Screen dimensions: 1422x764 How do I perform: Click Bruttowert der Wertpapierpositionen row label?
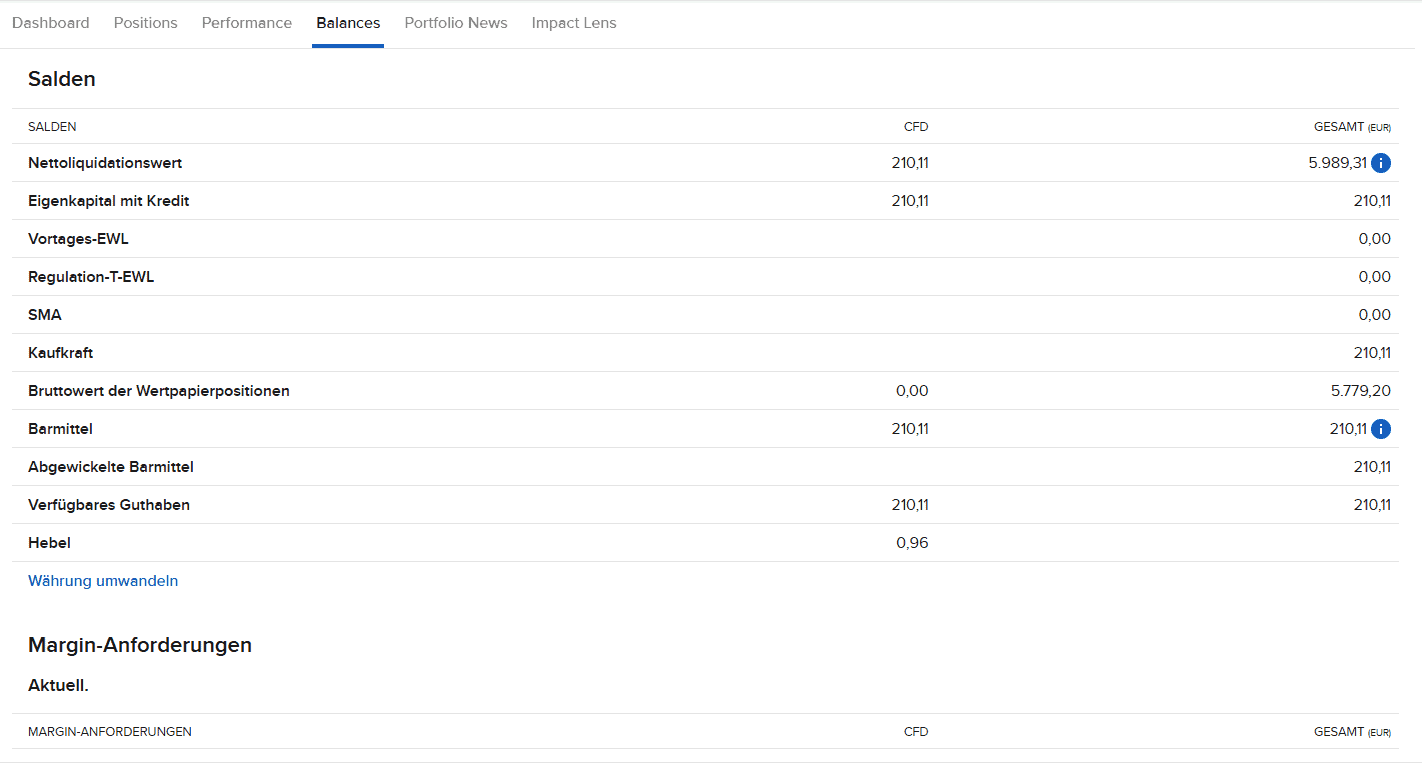pos(159,391)
